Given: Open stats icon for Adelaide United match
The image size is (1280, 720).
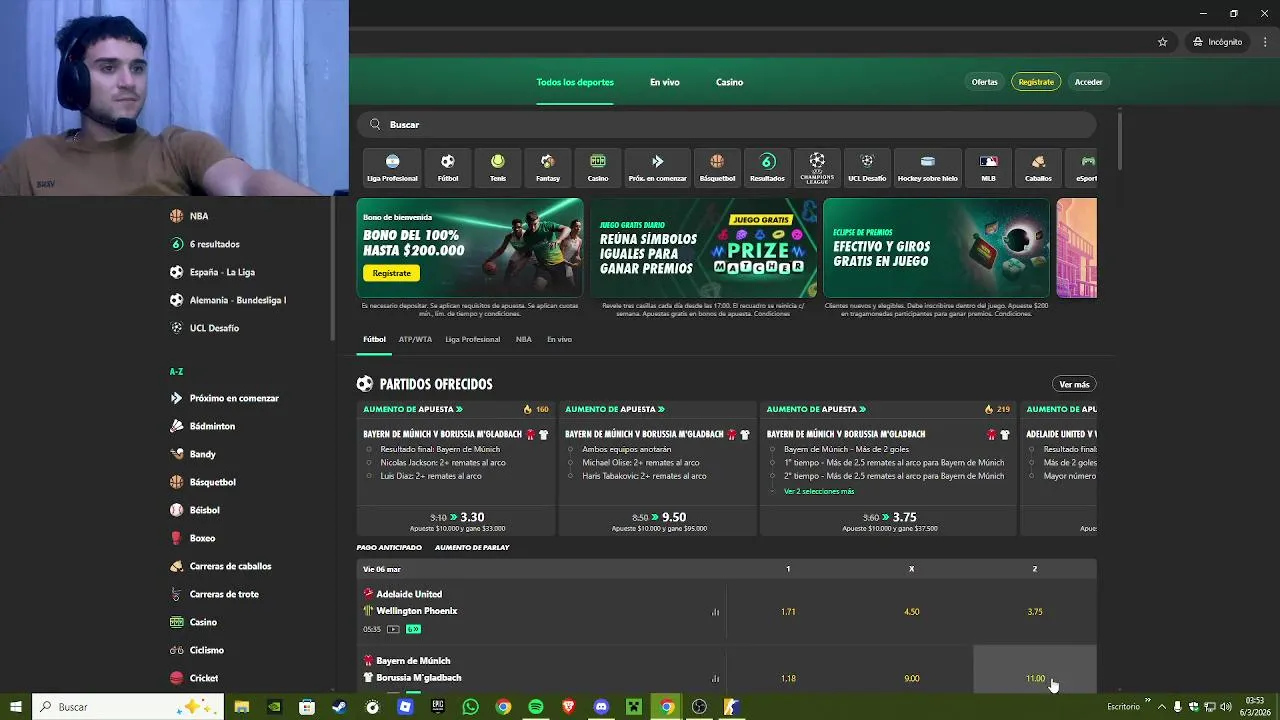Looking at the screenshot, I should click(x=715, y=612).
